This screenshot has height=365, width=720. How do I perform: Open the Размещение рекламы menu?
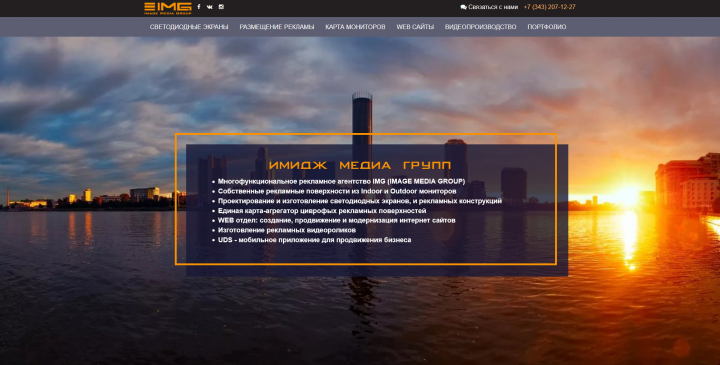[277, 27]
